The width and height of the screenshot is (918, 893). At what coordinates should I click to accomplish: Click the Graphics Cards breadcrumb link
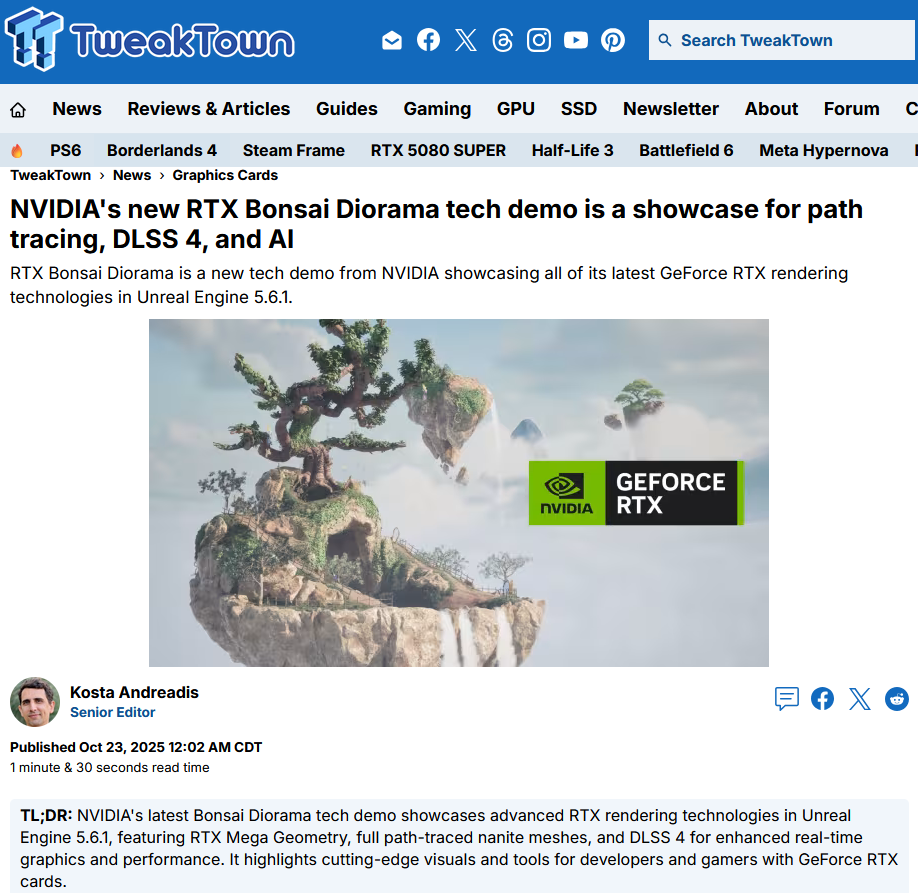coord(225,175)
